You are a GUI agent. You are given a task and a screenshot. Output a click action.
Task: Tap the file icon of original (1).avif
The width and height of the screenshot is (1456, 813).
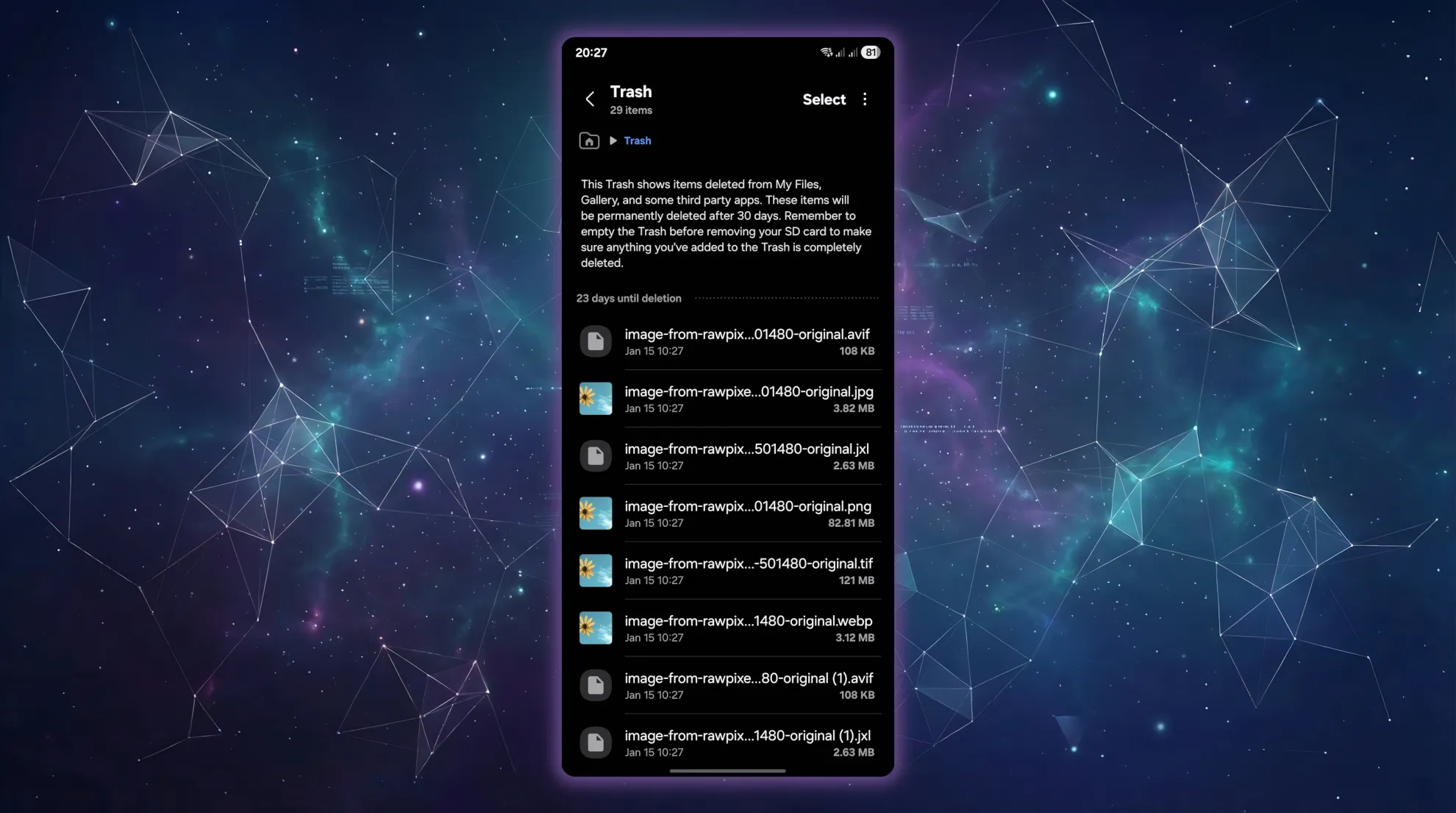point(596,686)
